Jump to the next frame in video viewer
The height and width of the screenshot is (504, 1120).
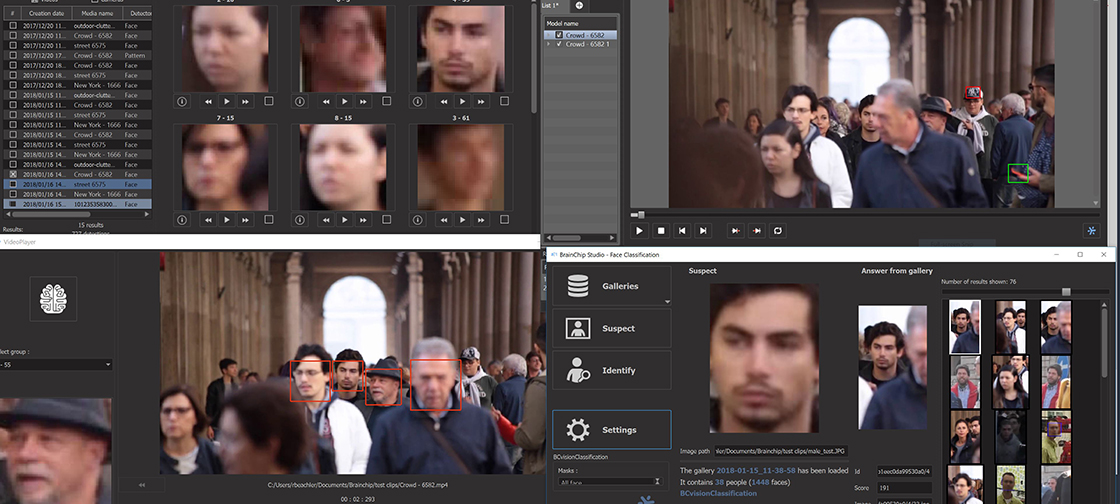[704, 230]
